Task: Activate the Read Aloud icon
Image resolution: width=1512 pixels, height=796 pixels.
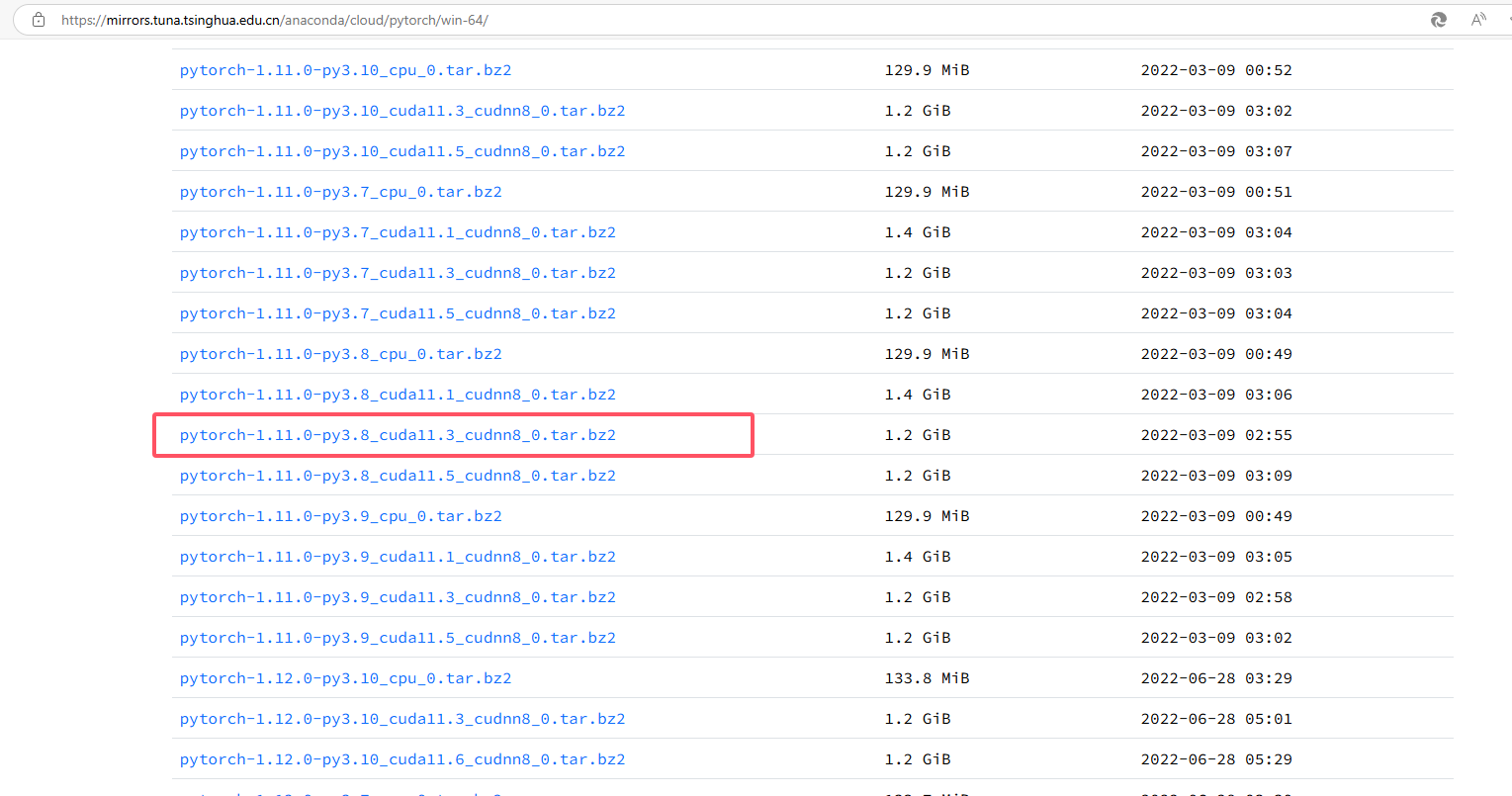Action: tap(1478, 20)
